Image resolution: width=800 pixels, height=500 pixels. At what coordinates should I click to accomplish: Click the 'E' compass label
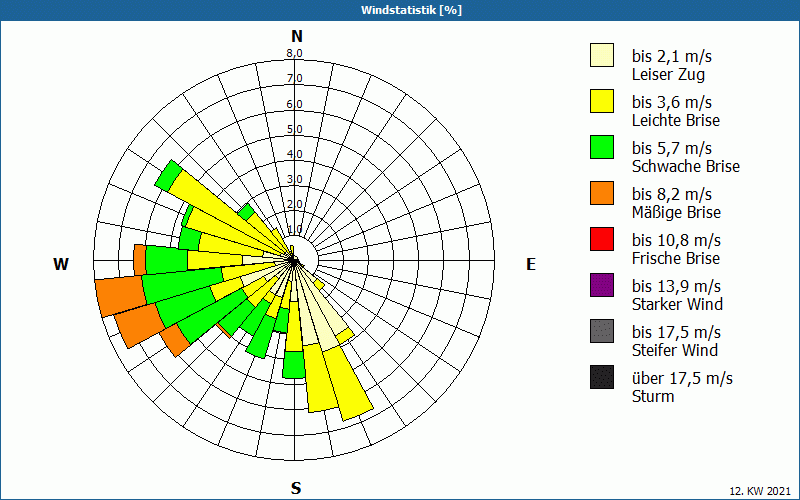coord(531,264)
